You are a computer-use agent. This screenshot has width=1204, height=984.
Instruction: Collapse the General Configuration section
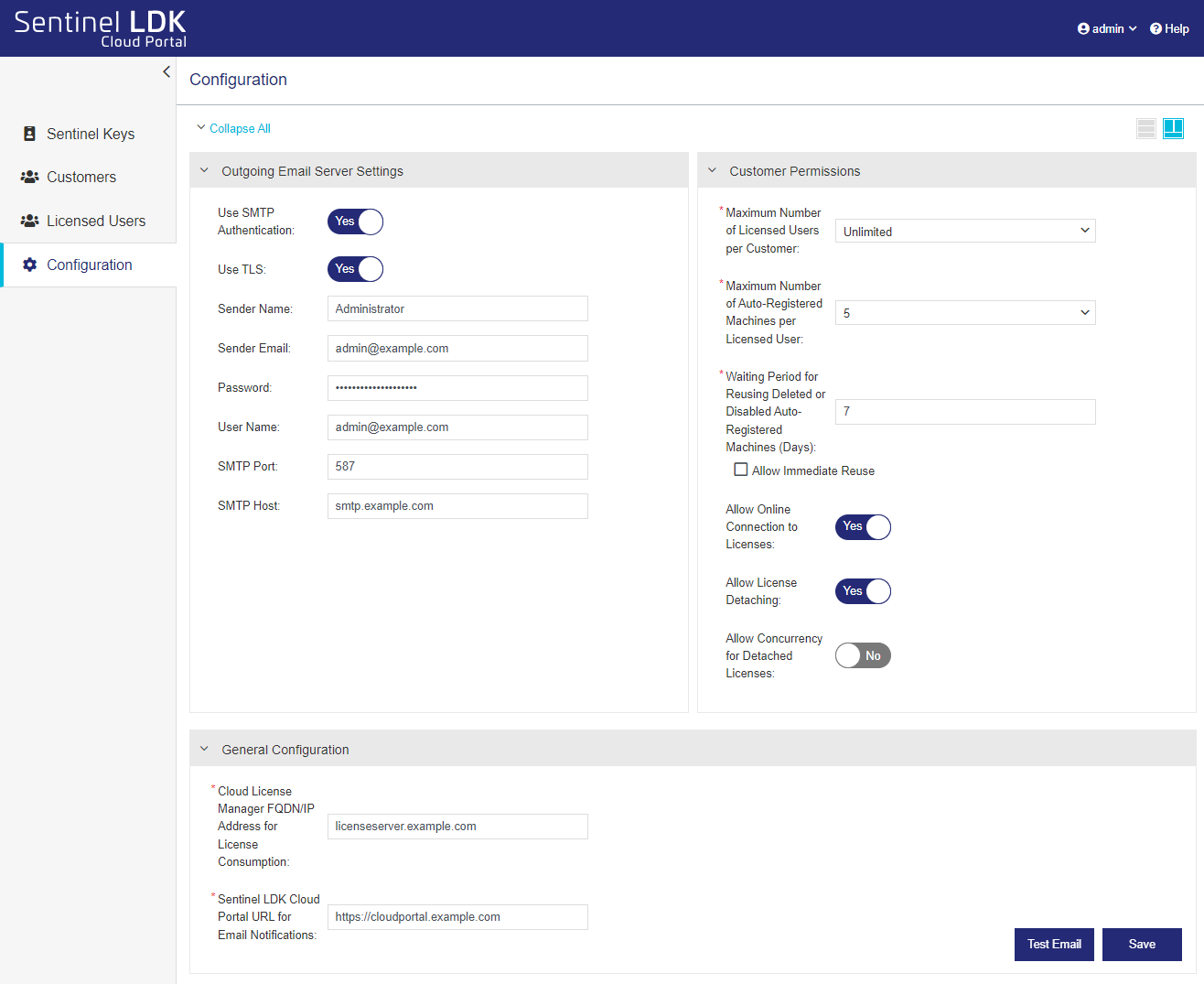point(204,749)
